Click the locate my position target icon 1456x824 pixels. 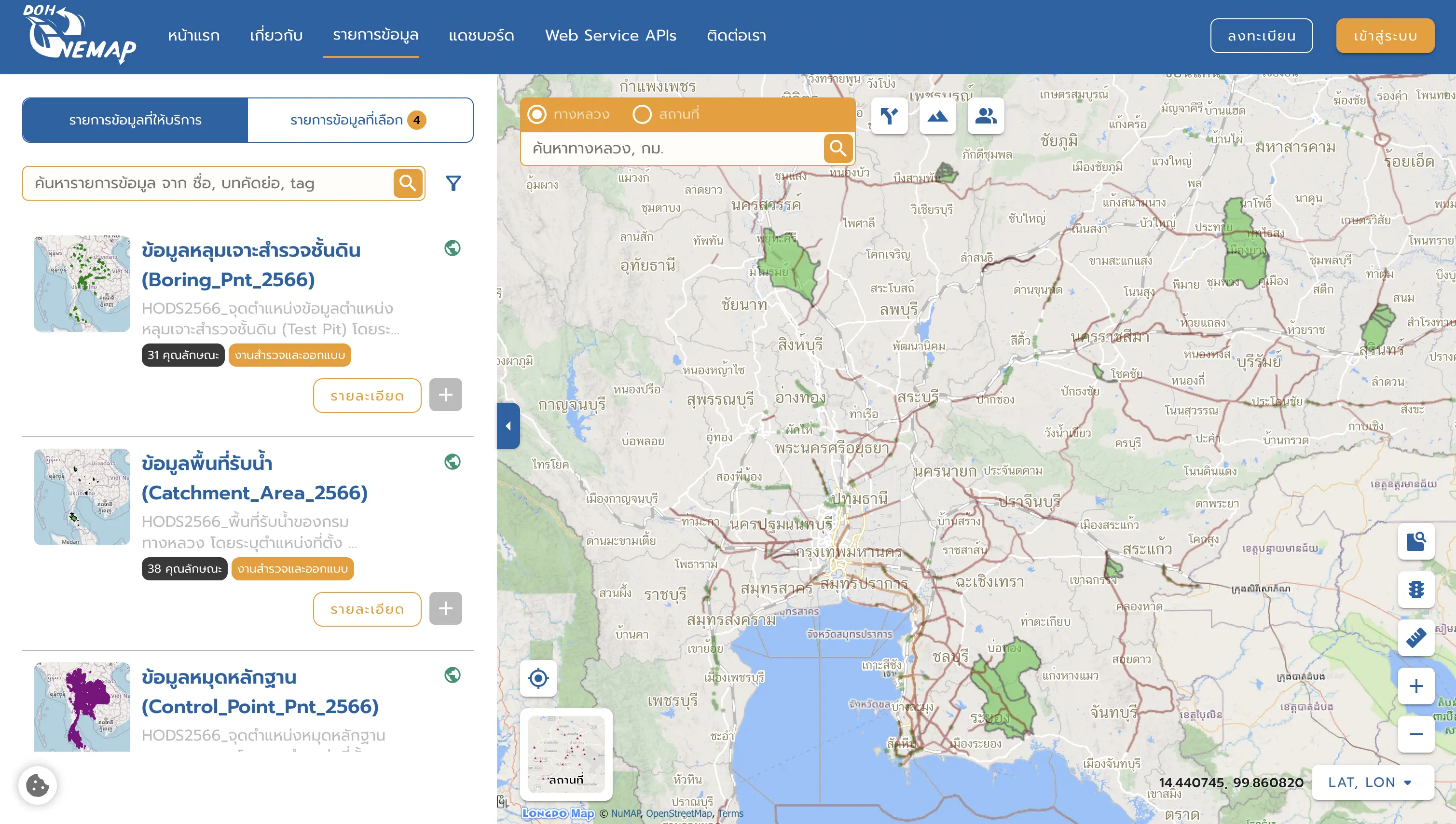pos(538,678)
